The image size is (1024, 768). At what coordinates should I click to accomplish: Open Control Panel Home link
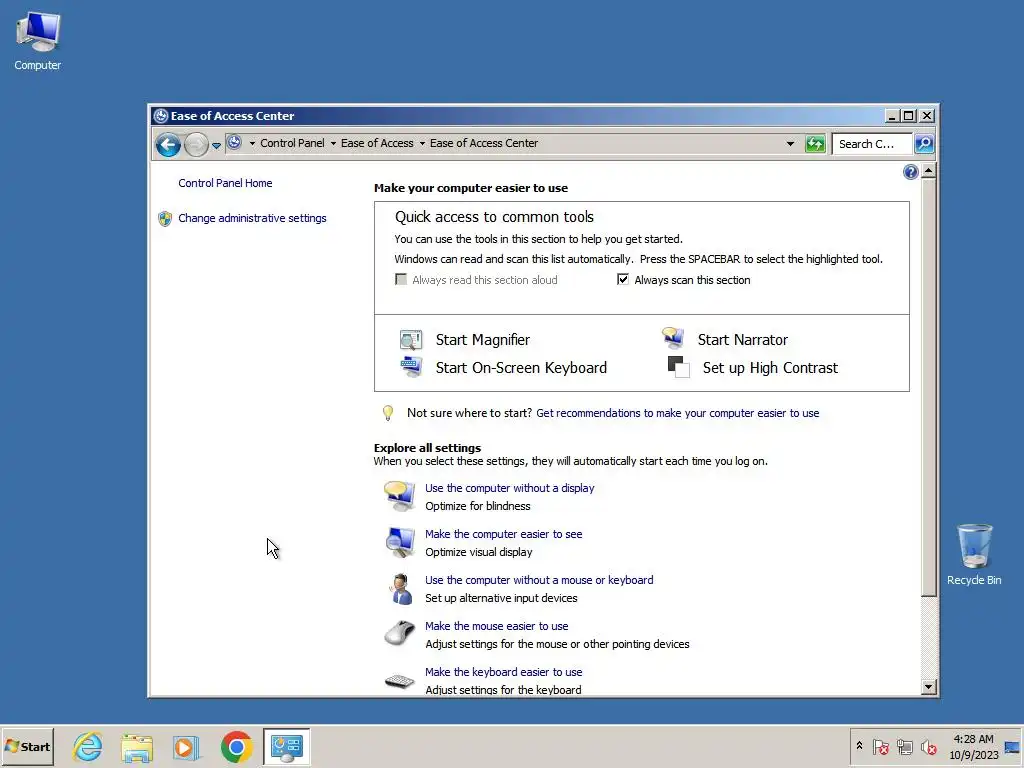225,183
